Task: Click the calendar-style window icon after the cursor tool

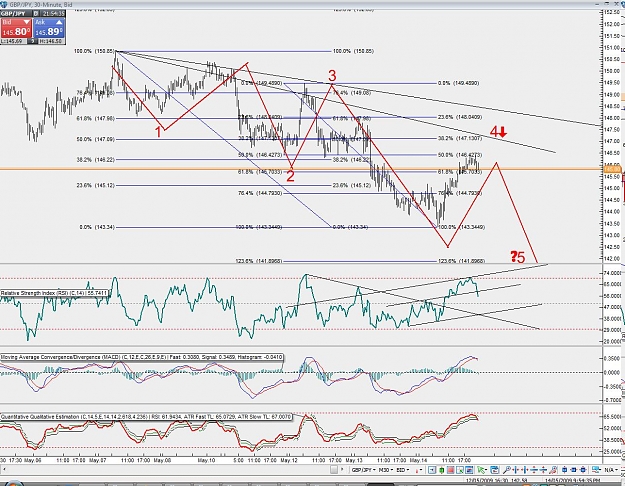Action: pos(495,470)
